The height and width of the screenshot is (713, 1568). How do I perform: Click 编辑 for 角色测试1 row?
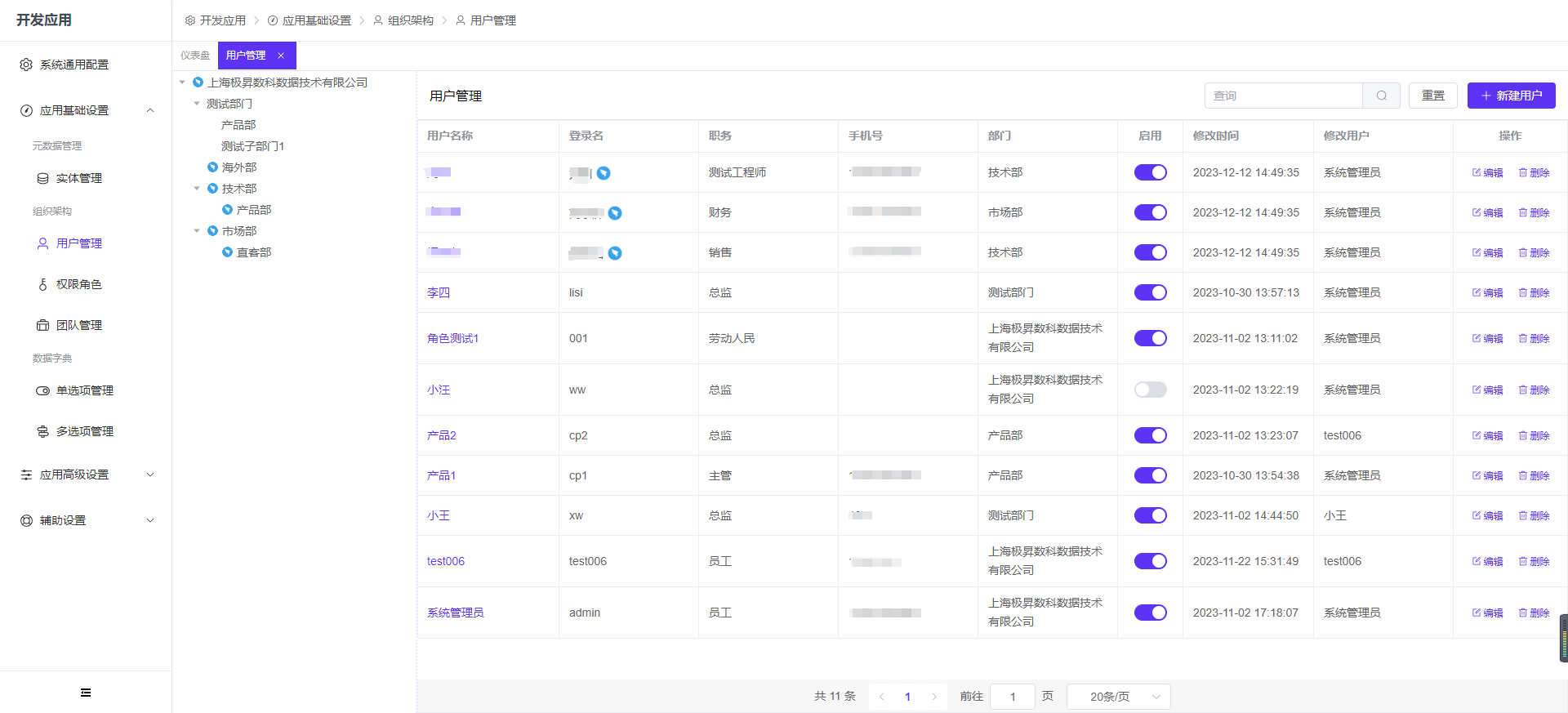tap(1488, 338)
